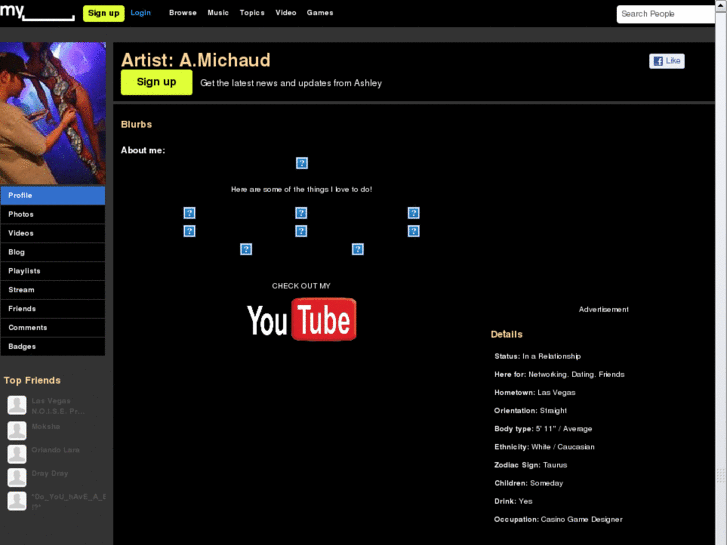Click the CHECK OUT MY text
The height and width of the screenshot is (545, 727).
pyautogui.click(x=301, y=286)
